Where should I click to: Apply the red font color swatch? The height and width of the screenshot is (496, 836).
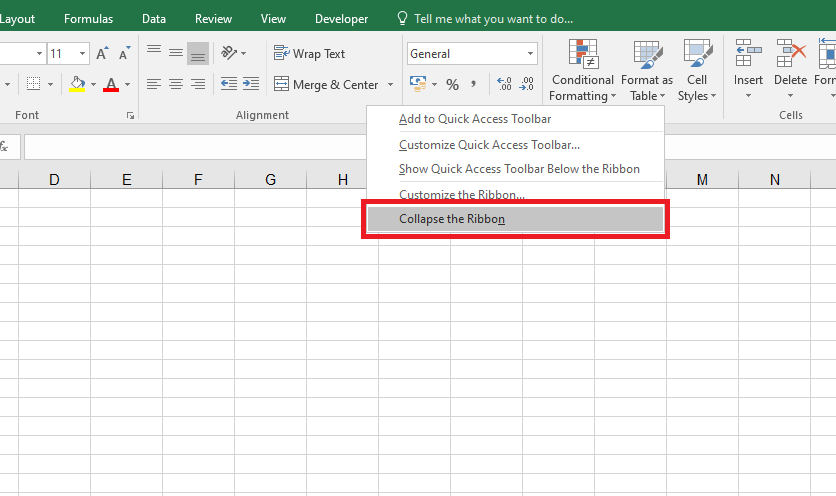click(x=111, y=85)
